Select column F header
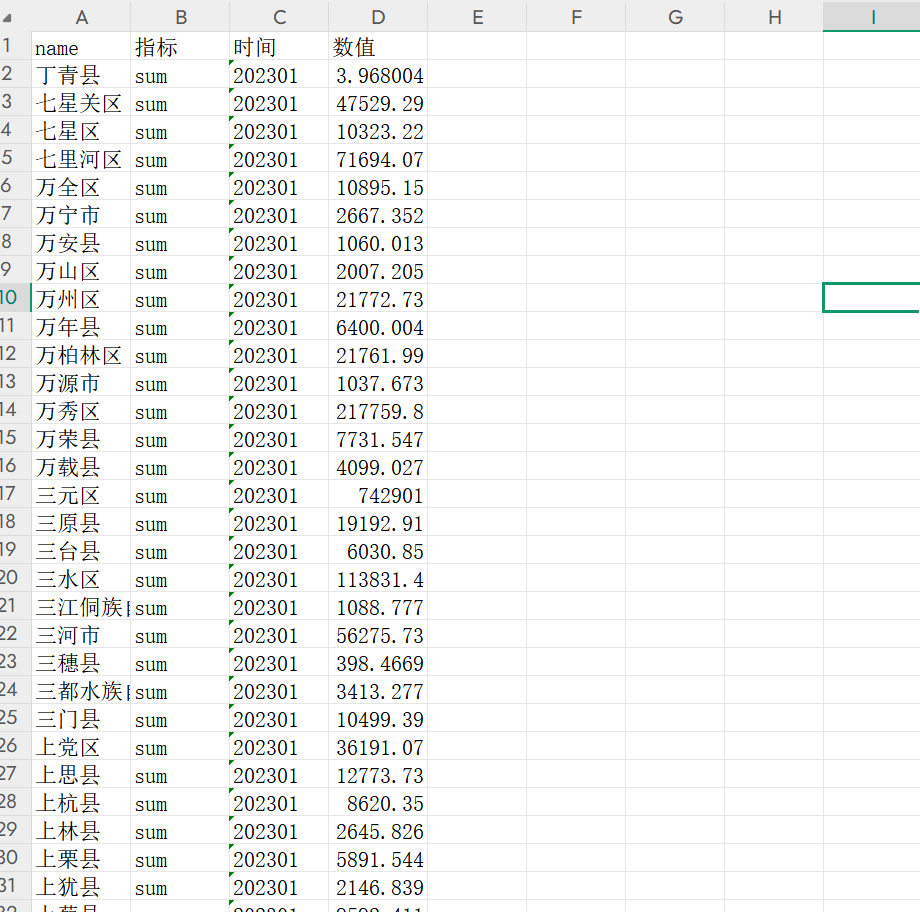The height and width of the screenshot is (912, 920). [x=576, y=16]
